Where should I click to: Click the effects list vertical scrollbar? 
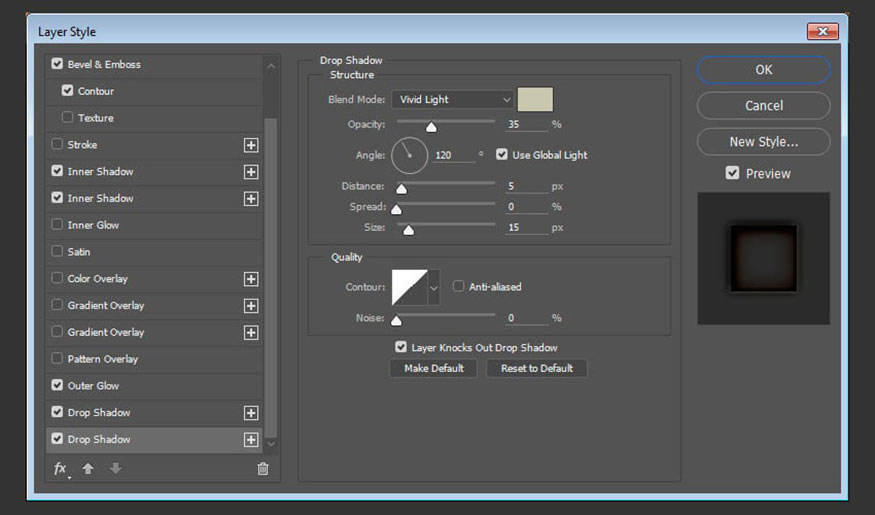coord(271,277)
